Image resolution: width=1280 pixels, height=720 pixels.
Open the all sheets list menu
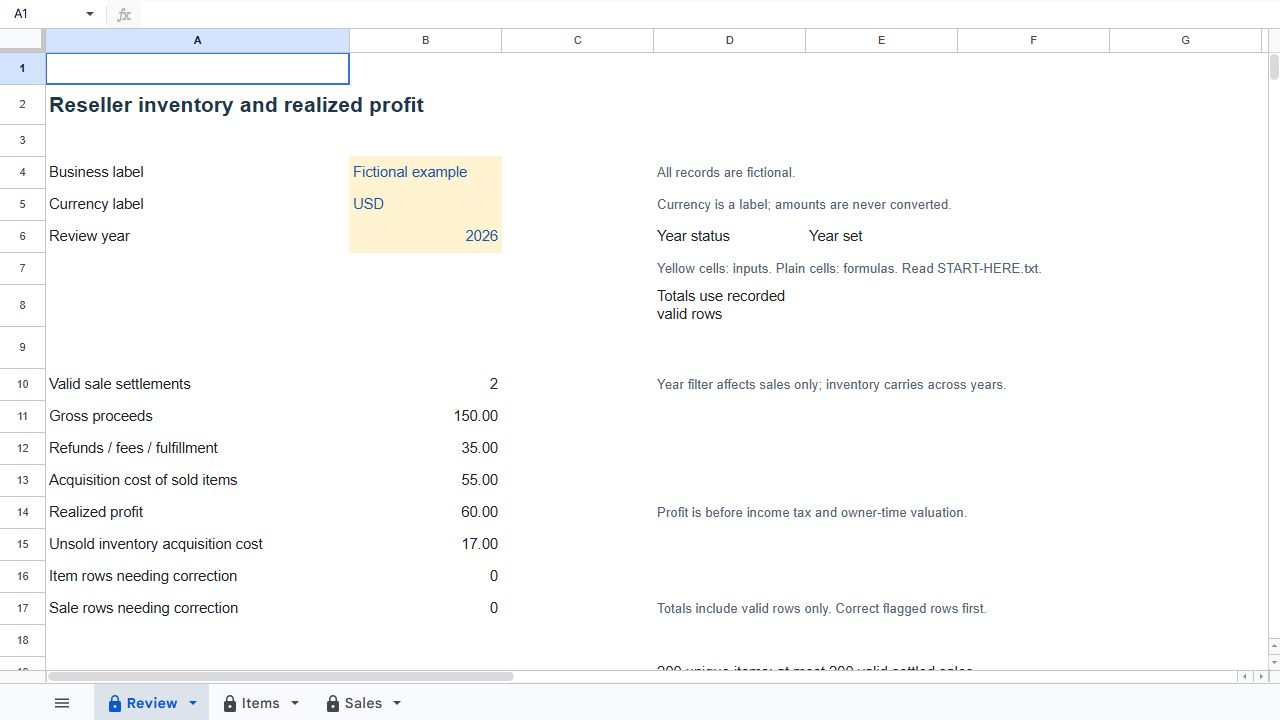point(62,703)
